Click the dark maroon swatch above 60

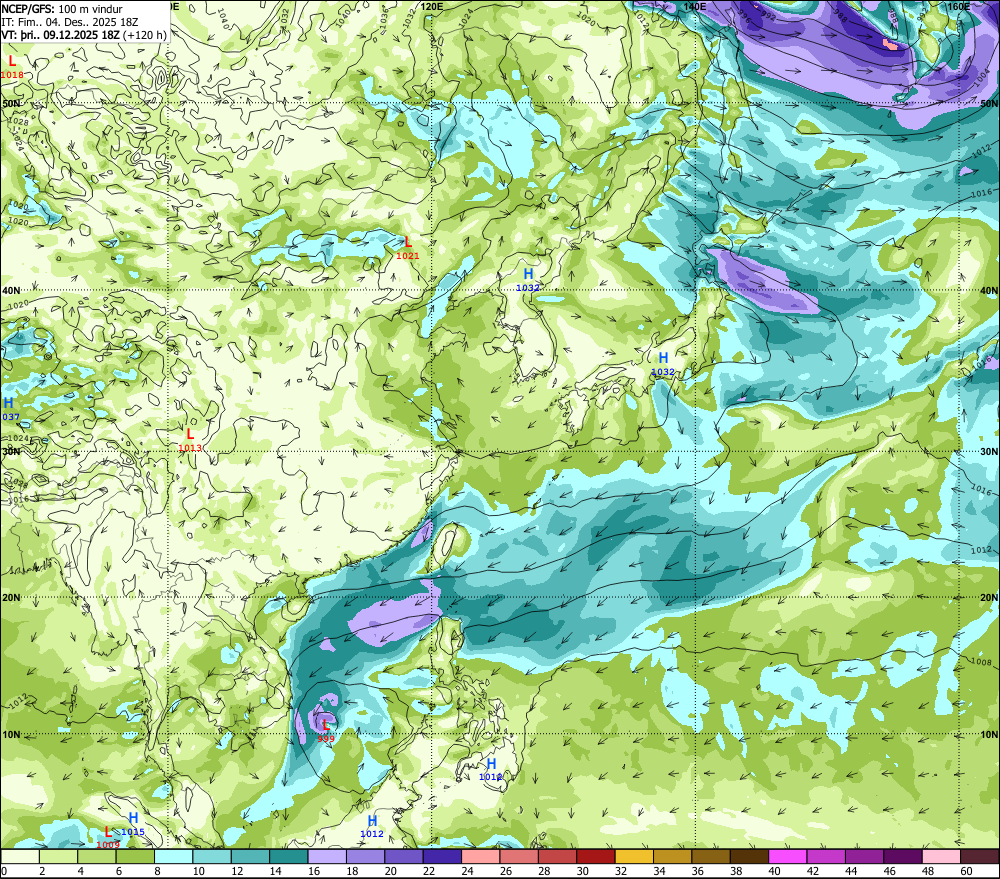(980, 856)
